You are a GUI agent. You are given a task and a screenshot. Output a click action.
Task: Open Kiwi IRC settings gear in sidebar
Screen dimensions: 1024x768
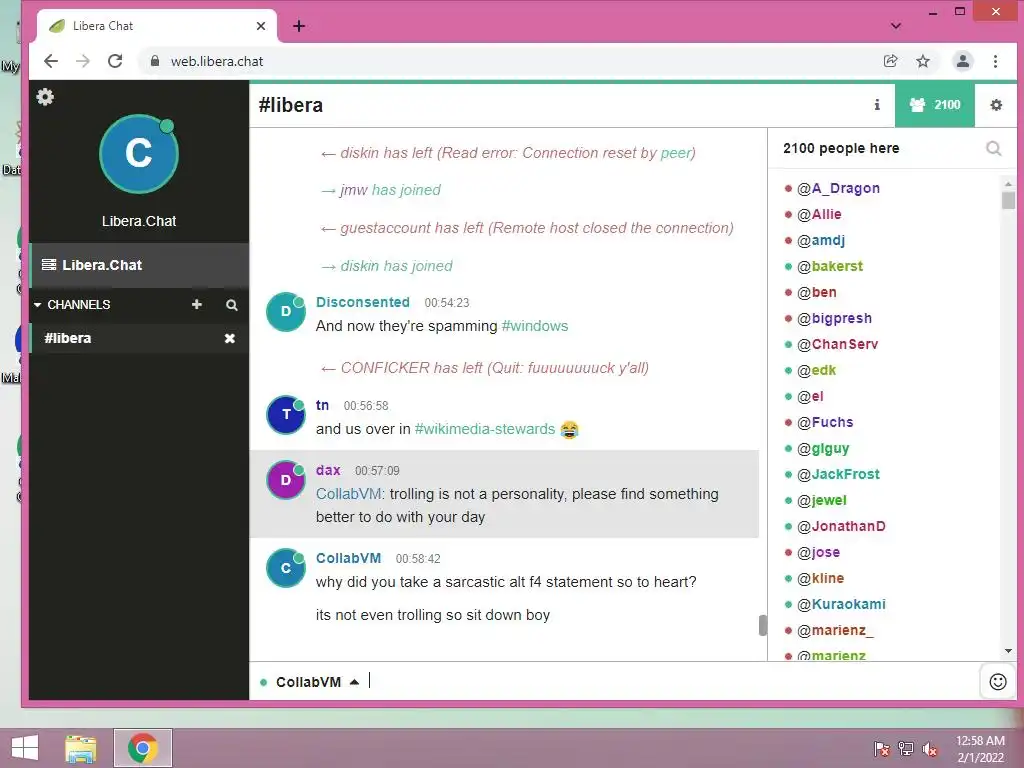tap(45, 97)
